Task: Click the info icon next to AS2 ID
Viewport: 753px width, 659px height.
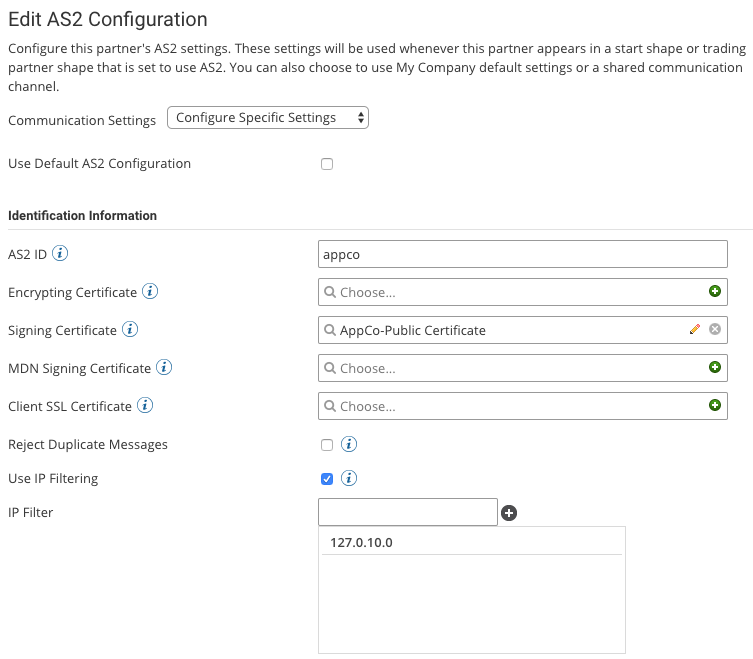Action: coord(60,254)
